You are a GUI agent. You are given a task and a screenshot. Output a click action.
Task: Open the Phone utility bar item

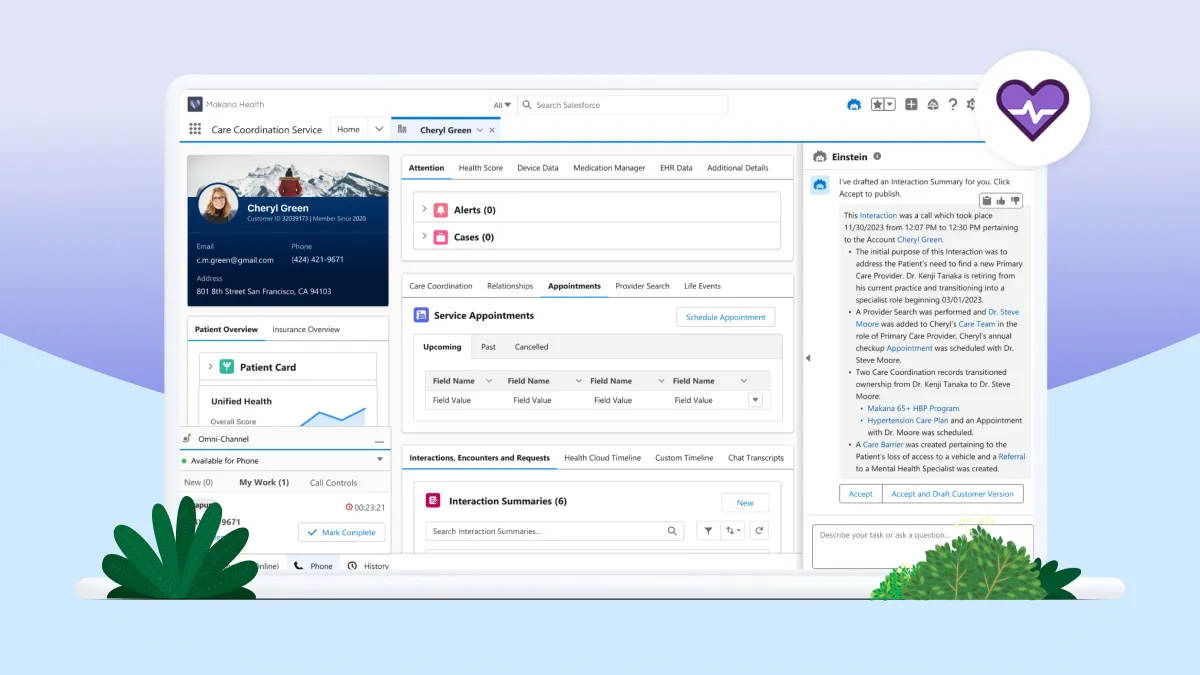coord(314,565)
